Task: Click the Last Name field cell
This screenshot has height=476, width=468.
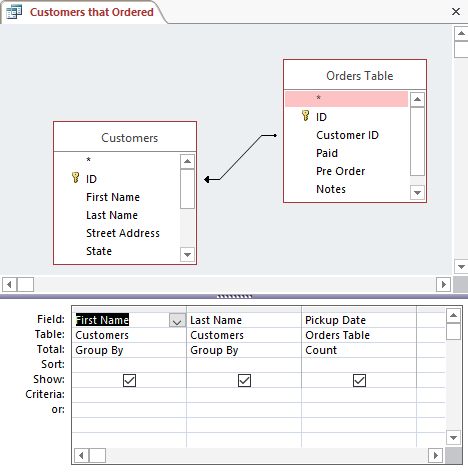Action: click(x=244, y=320)
